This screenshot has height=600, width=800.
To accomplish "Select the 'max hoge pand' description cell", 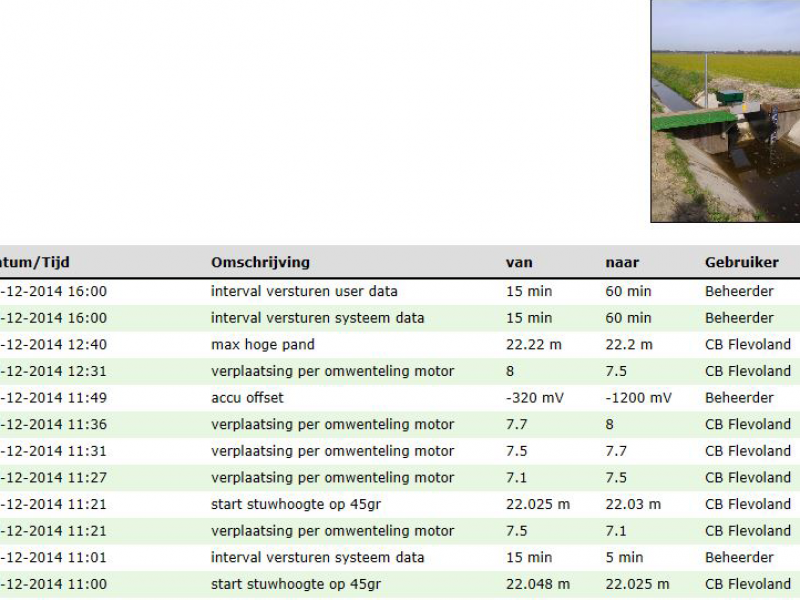I will point(262,345).
